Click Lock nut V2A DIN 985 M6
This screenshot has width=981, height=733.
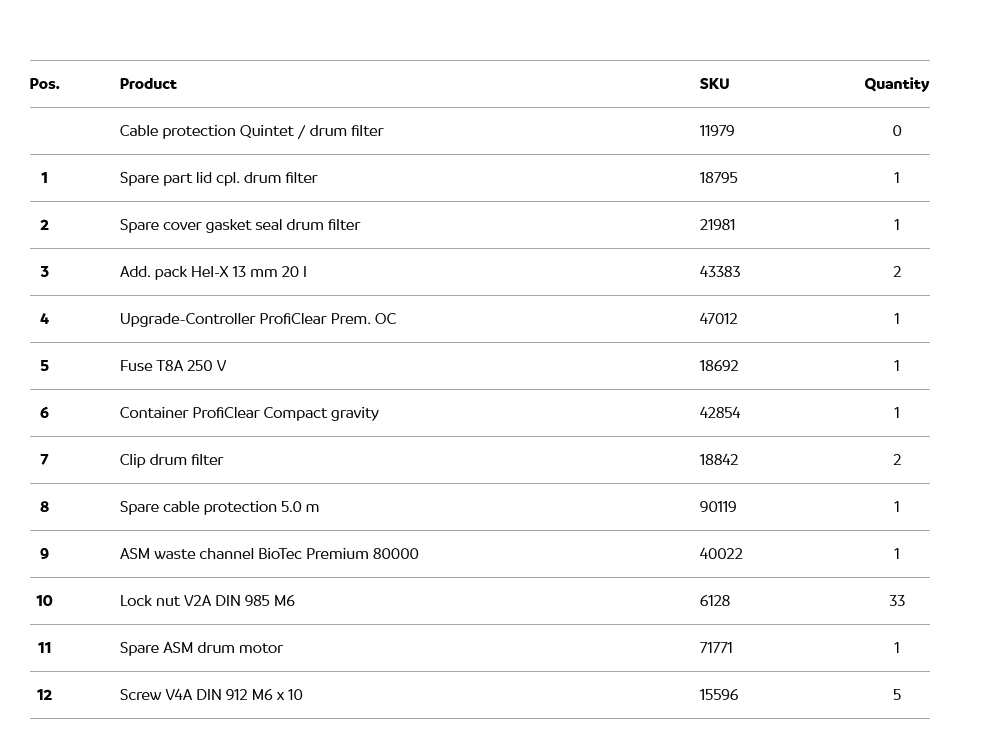207,601
